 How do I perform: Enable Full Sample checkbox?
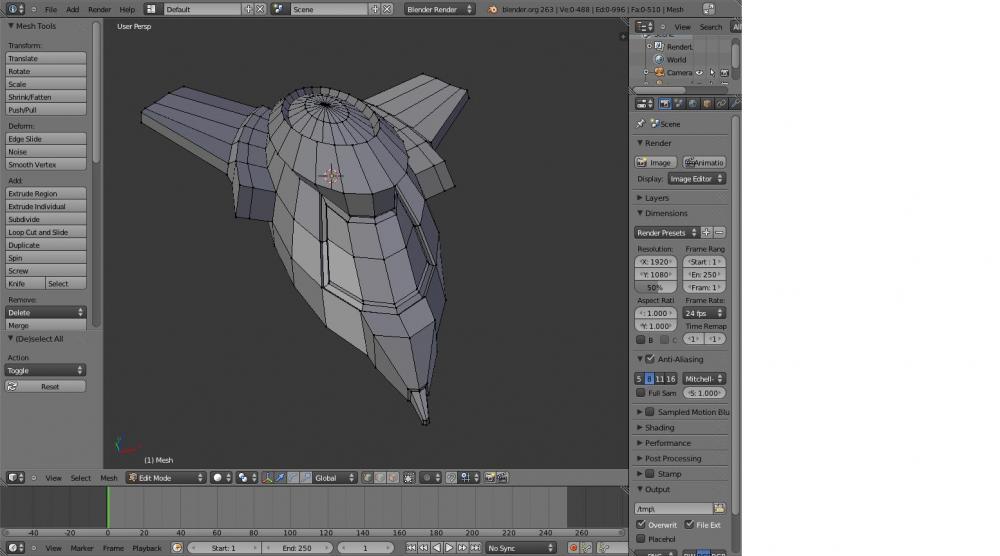[640, 393]
